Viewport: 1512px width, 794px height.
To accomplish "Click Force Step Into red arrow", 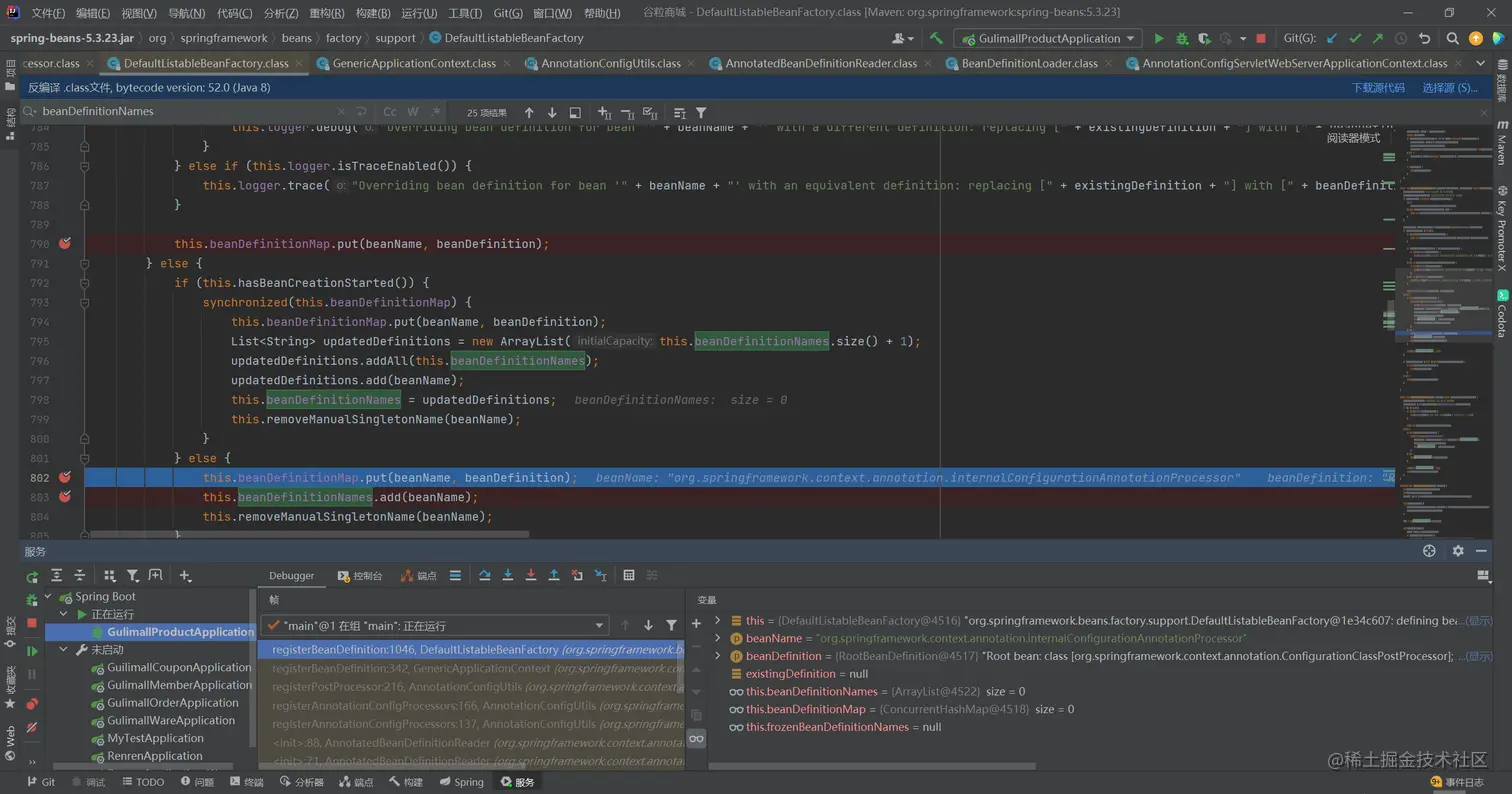I will point(531,575).
